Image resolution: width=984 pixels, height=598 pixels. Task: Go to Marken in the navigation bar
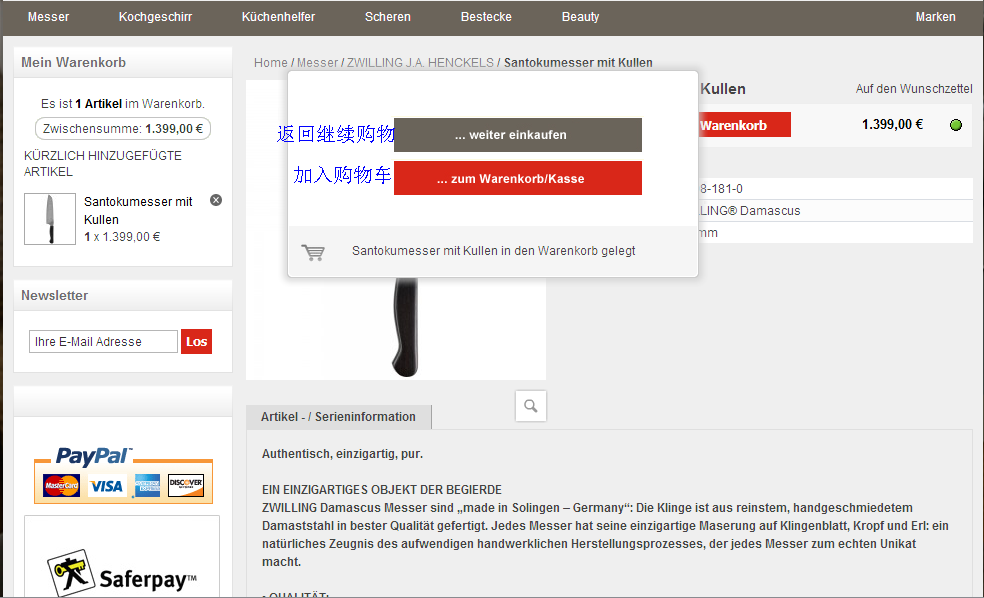935,17
